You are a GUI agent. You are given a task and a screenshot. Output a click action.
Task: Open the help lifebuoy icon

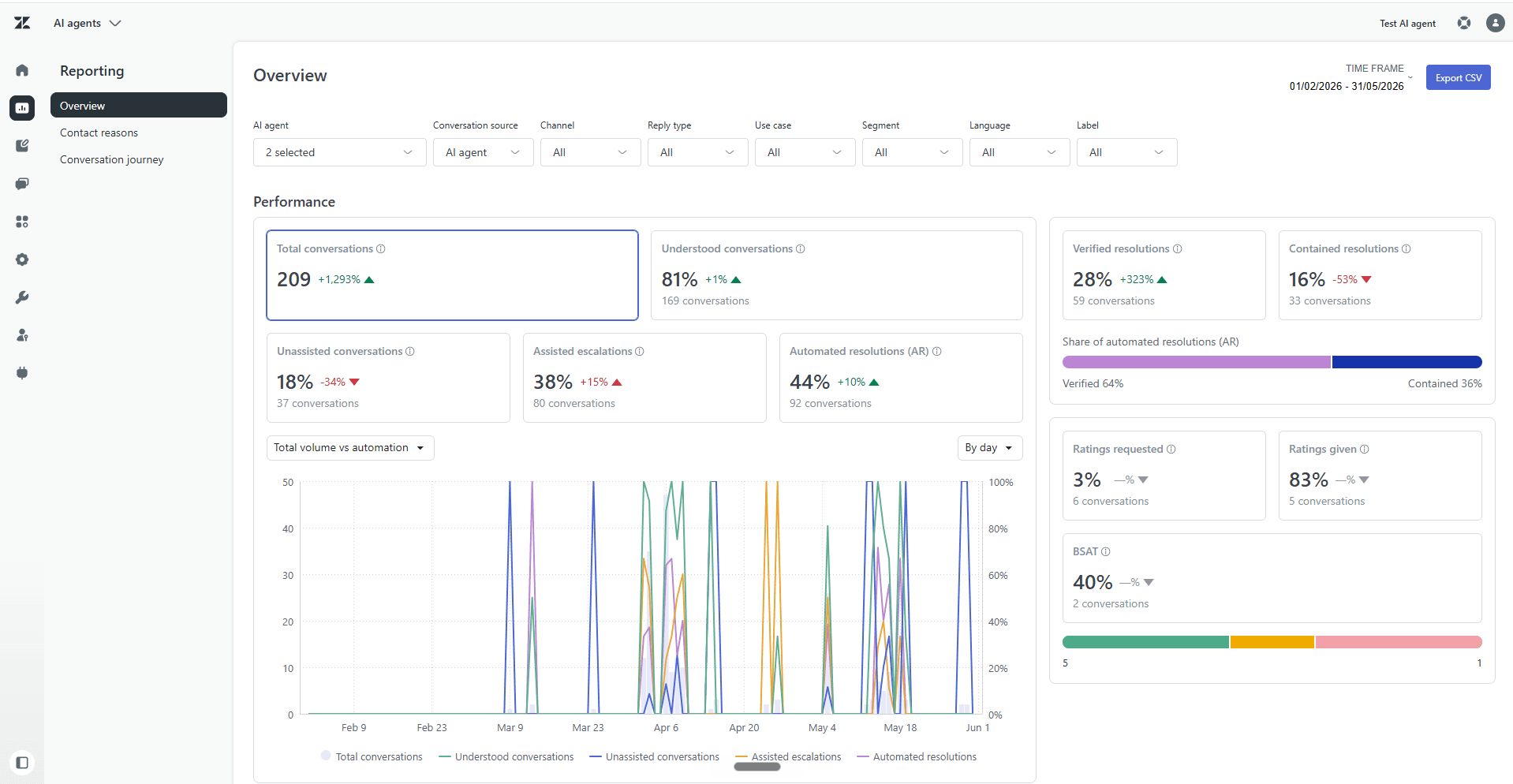tap(1464, 23)
